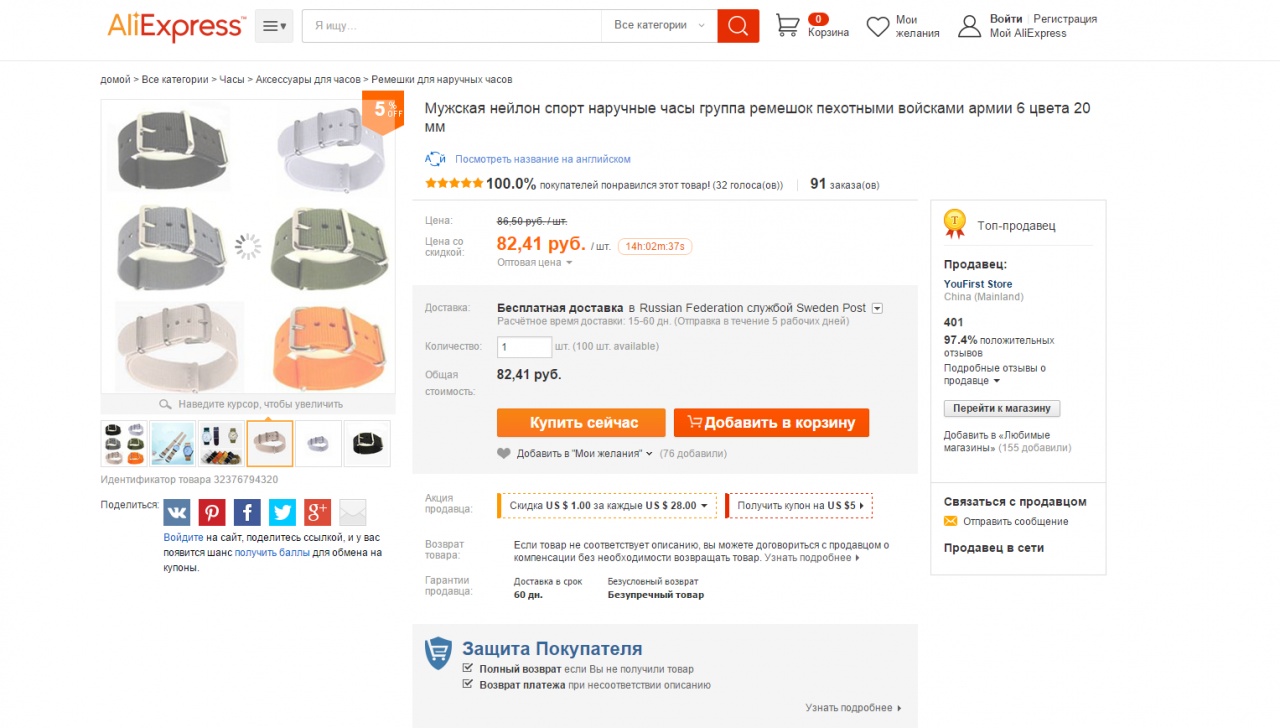Expand the 'Оптовая цена' option

click(535, 263)
